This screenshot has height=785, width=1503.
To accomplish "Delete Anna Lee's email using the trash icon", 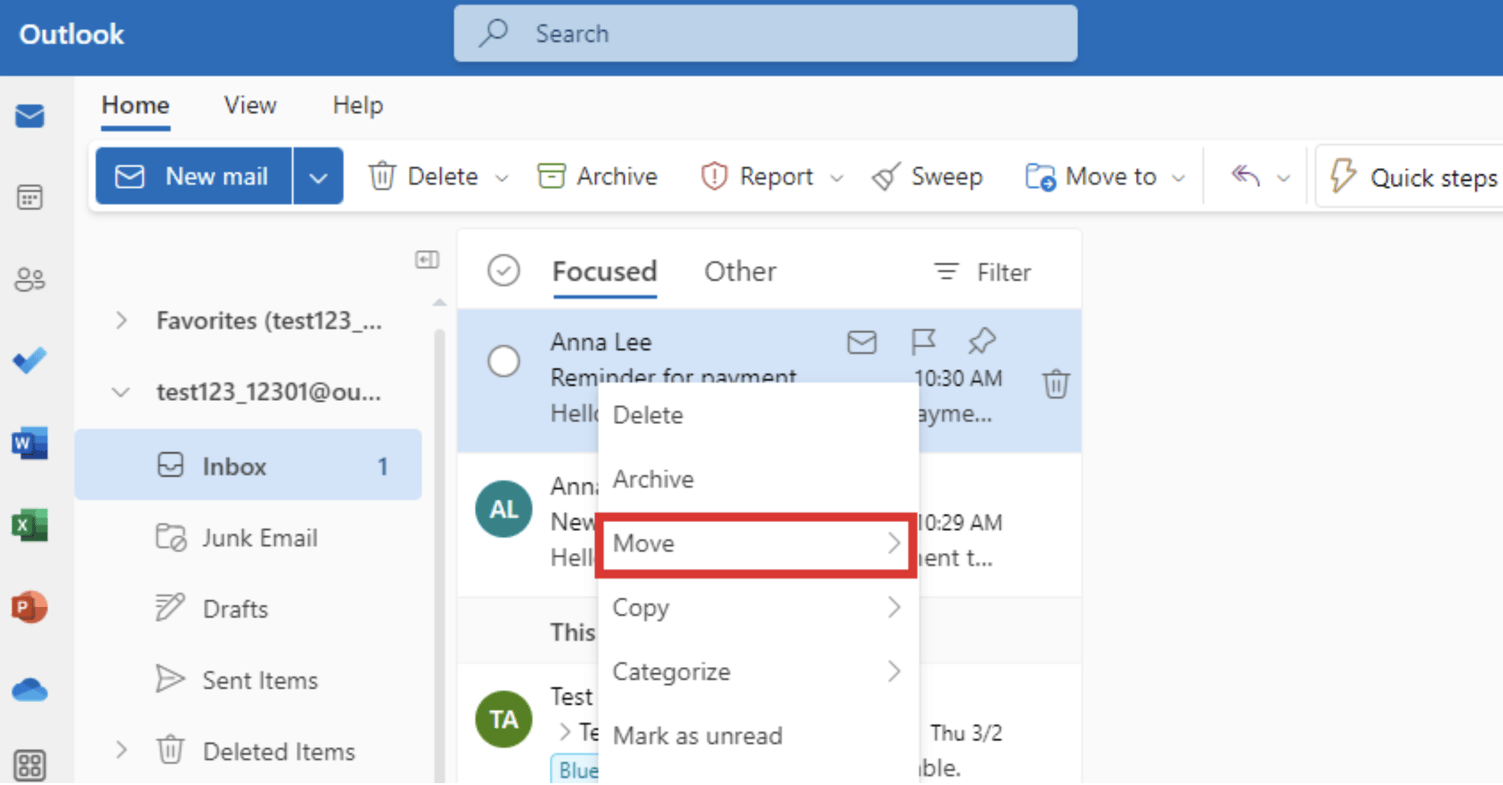I will [x=1055, y=382].
